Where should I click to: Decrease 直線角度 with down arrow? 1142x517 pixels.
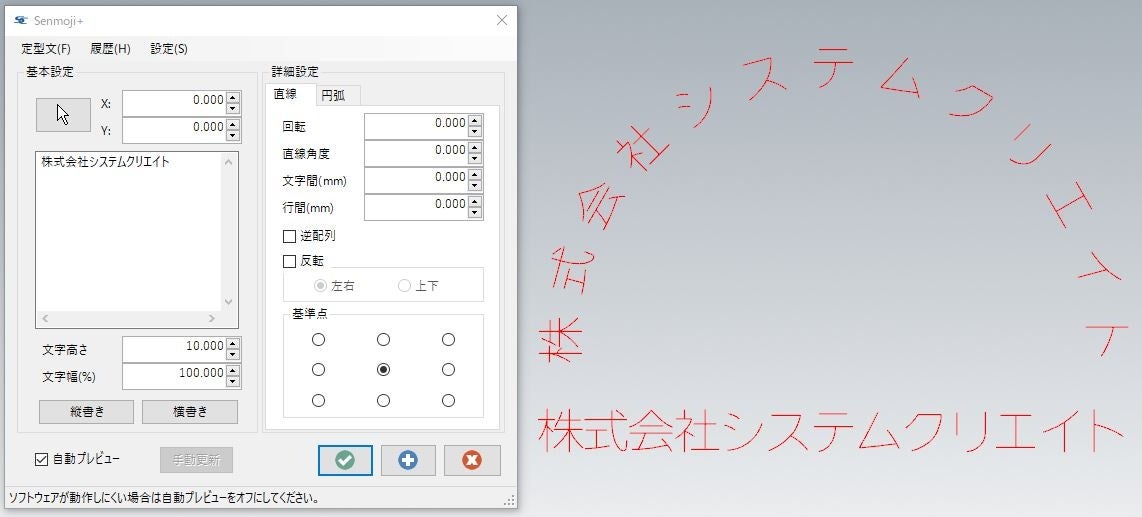pyautogui.click(x=475, y=159)
